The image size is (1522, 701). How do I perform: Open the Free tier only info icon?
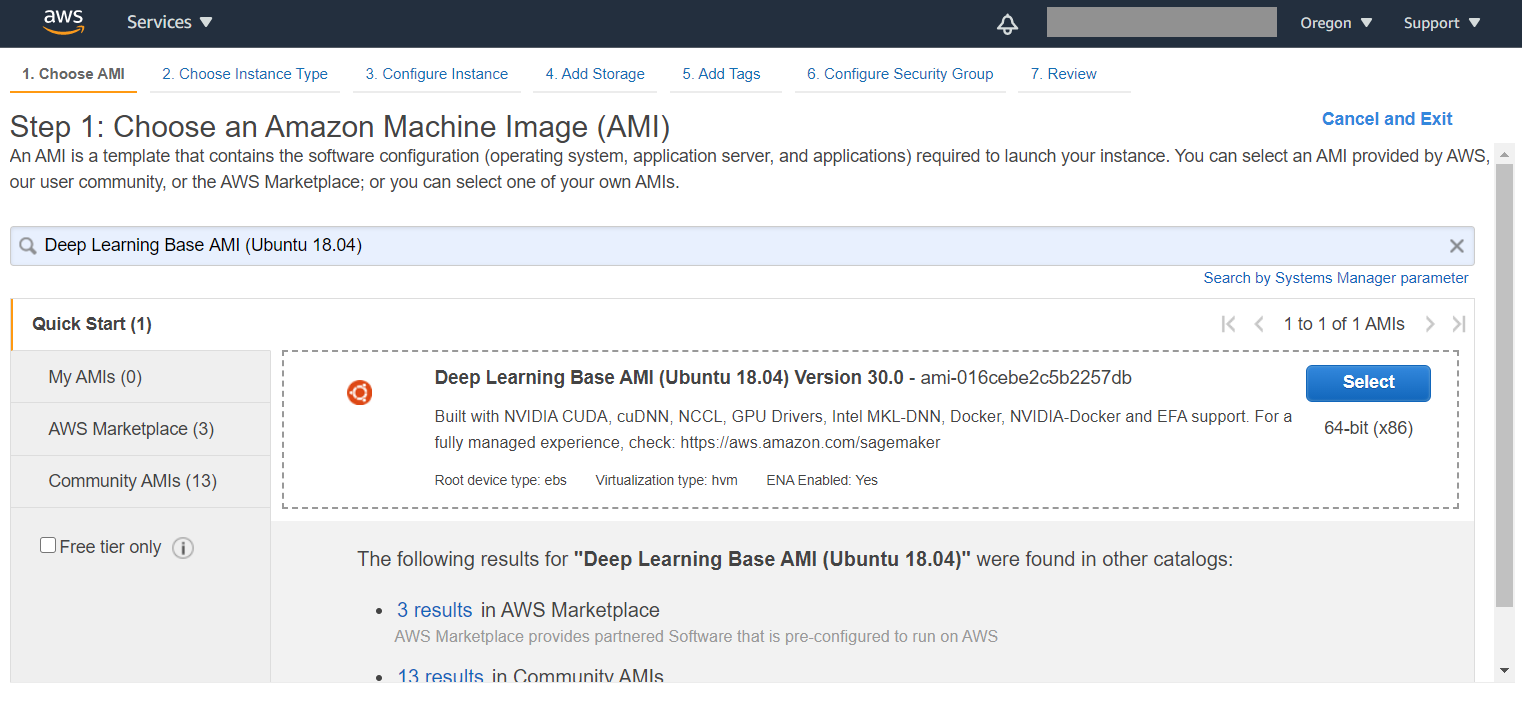(182, 548)
